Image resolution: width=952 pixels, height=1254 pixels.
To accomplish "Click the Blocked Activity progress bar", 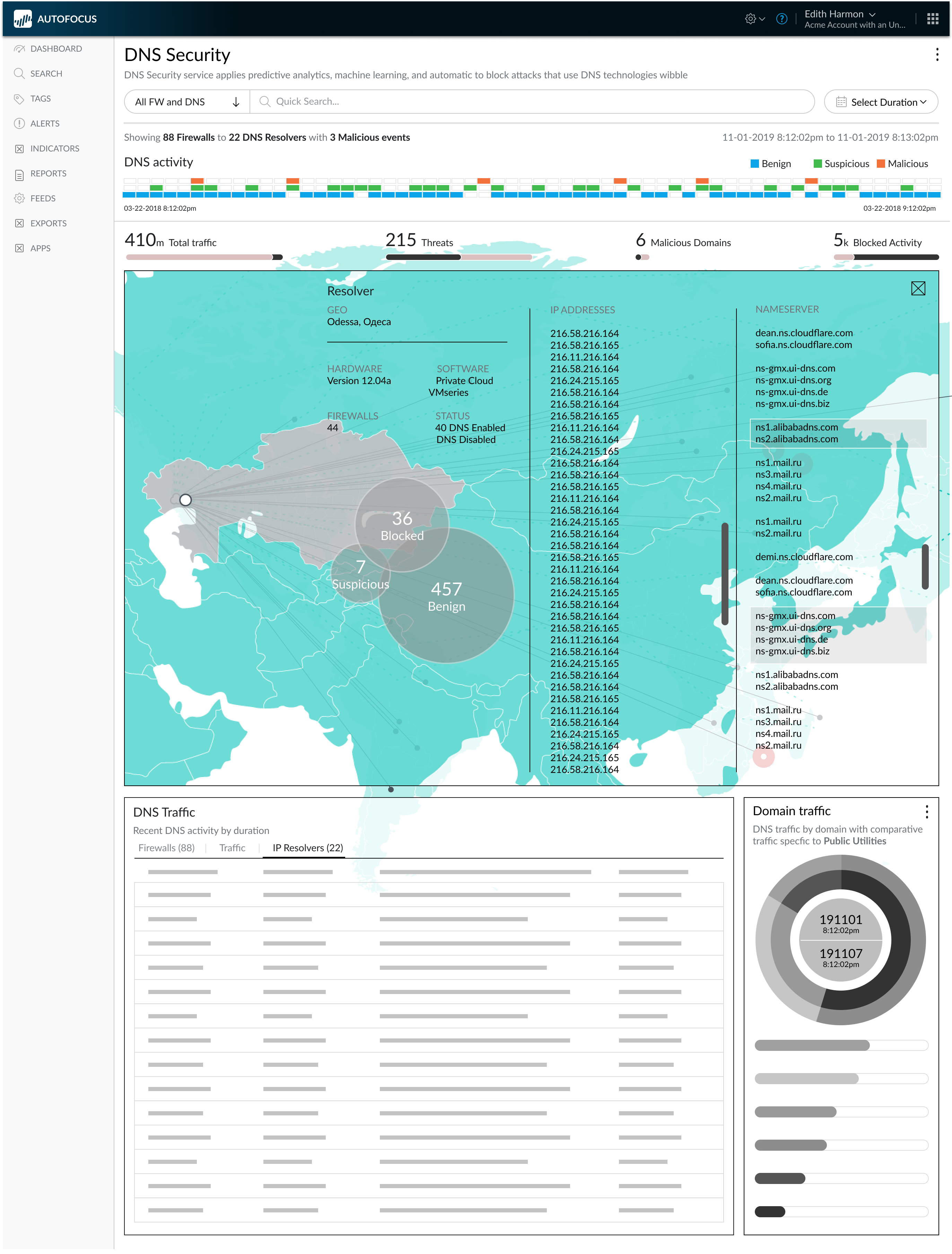I will [886, 258].
